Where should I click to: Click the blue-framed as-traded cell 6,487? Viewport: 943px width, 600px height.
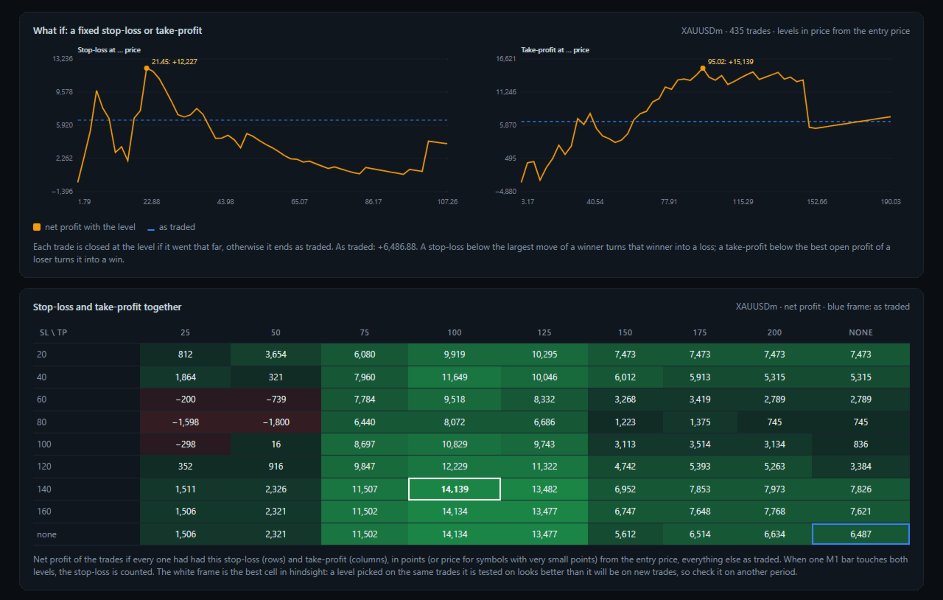[x=861, y=534]
